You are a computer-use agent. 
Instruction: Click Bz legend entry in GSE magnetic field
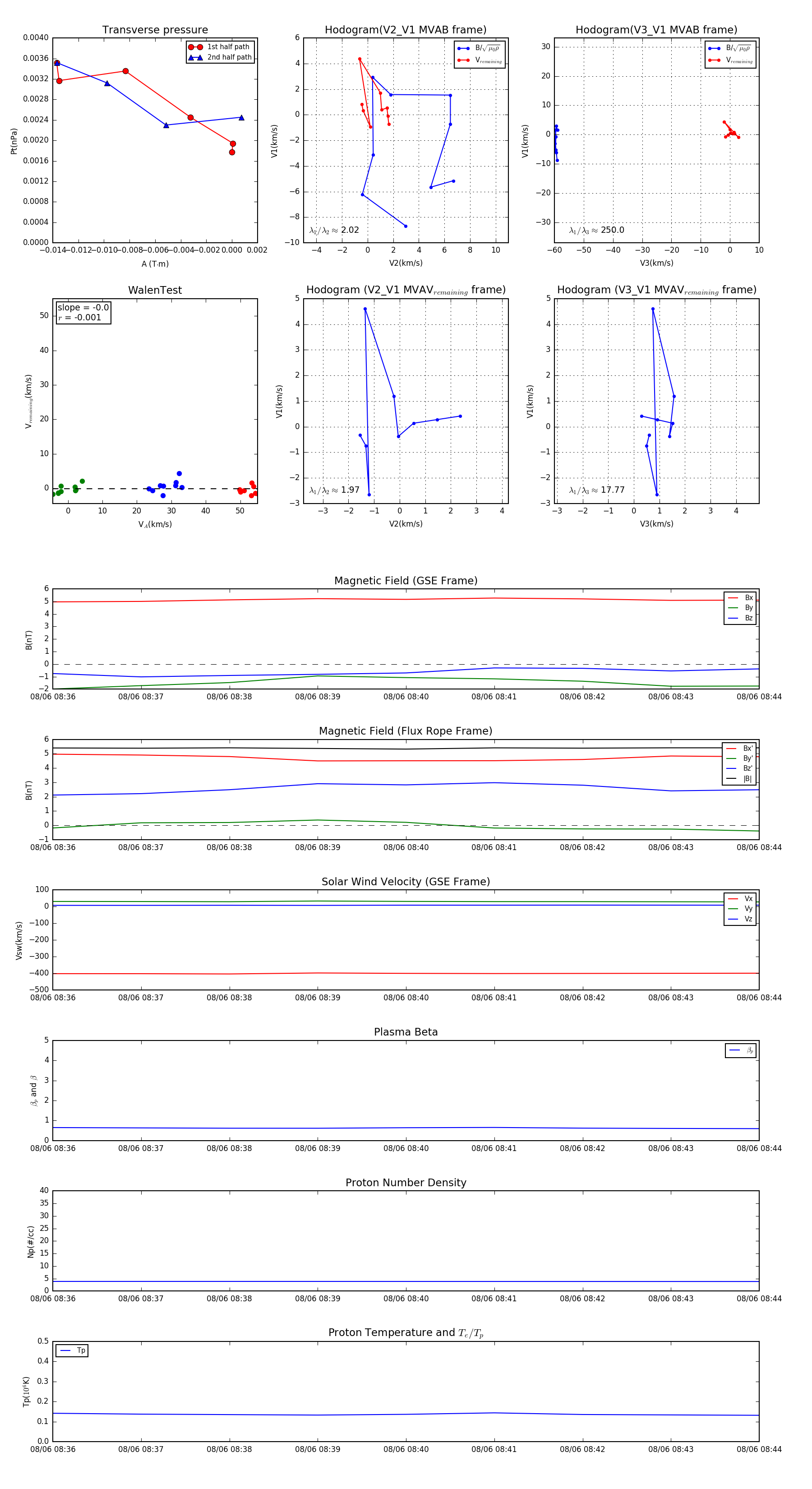click(740, 618)
